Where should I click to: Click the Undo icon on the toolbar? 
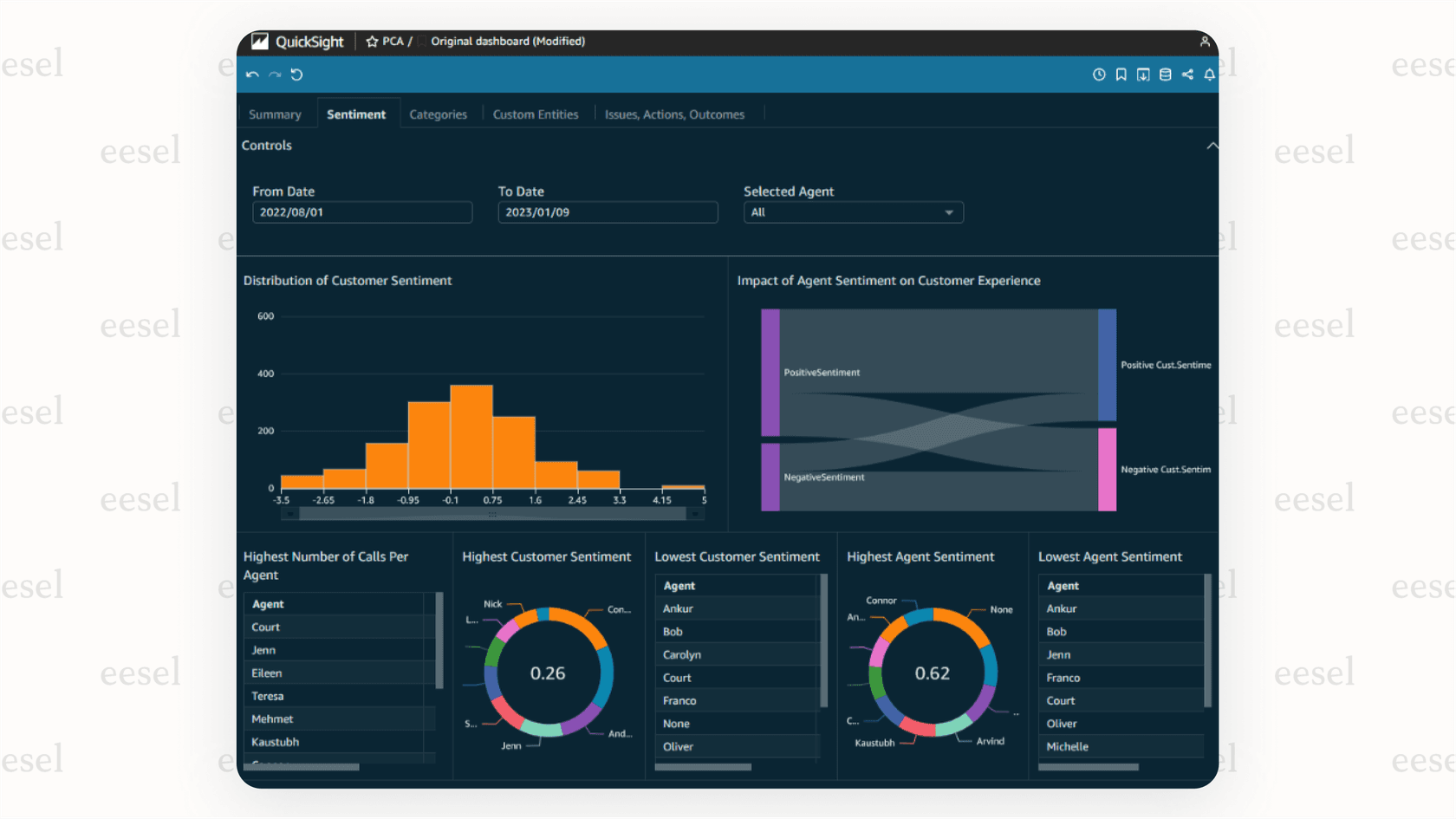252,75
